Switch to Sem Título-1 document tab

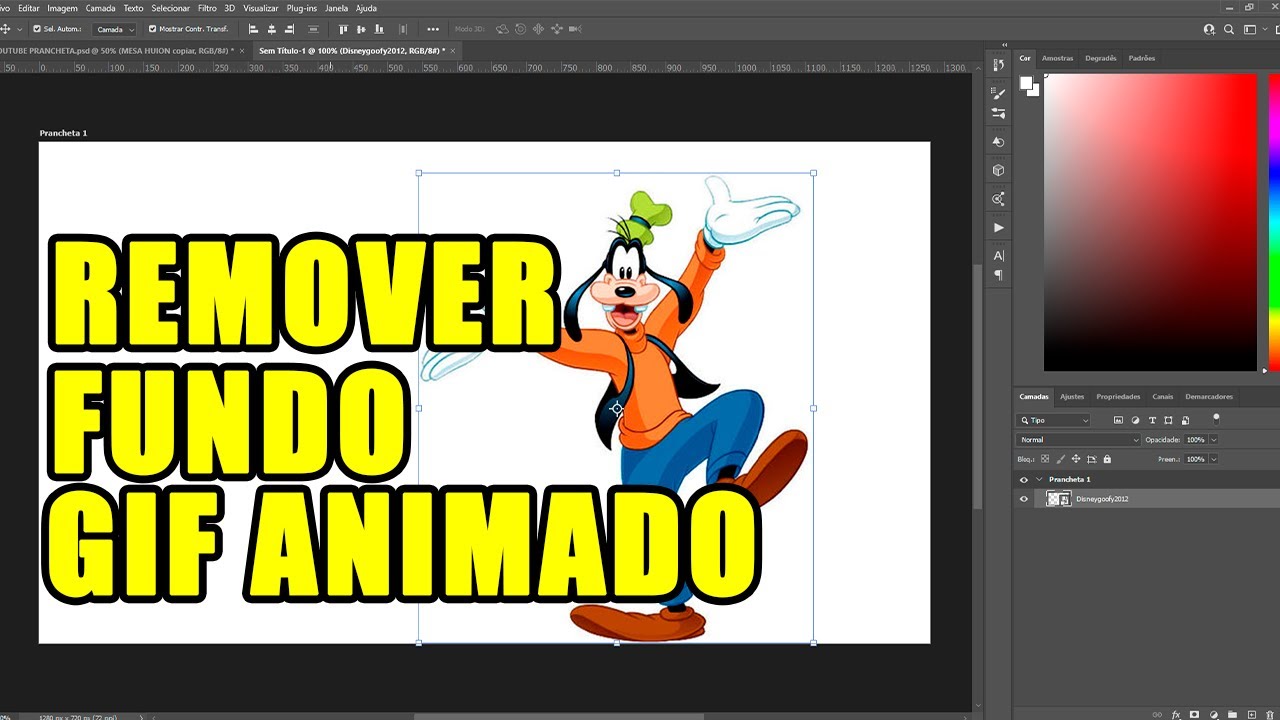click(352, 50)
